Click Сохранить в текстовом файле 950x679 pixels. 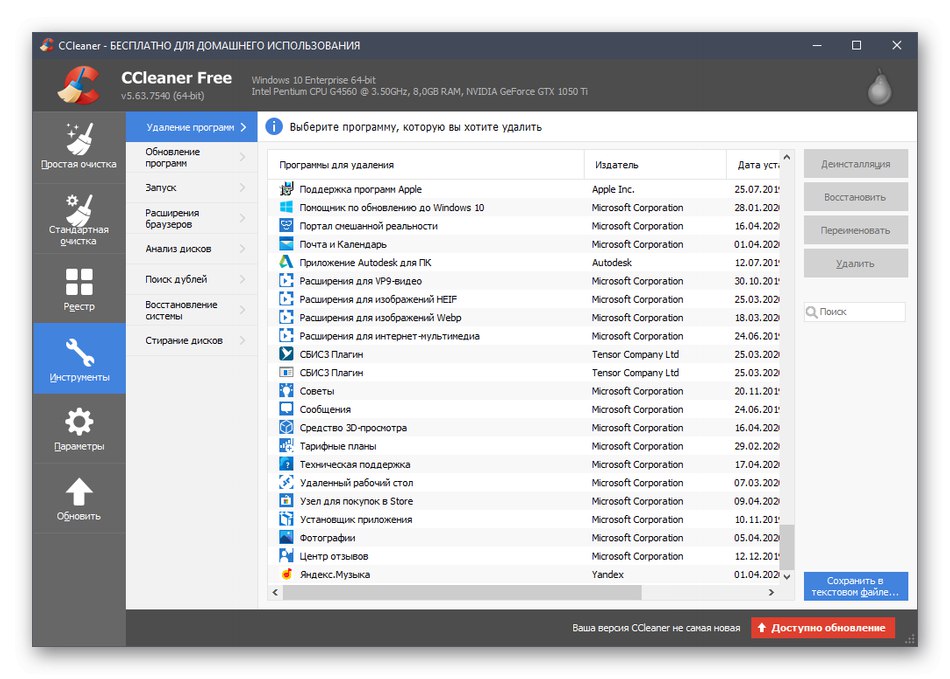pos(855,586)
